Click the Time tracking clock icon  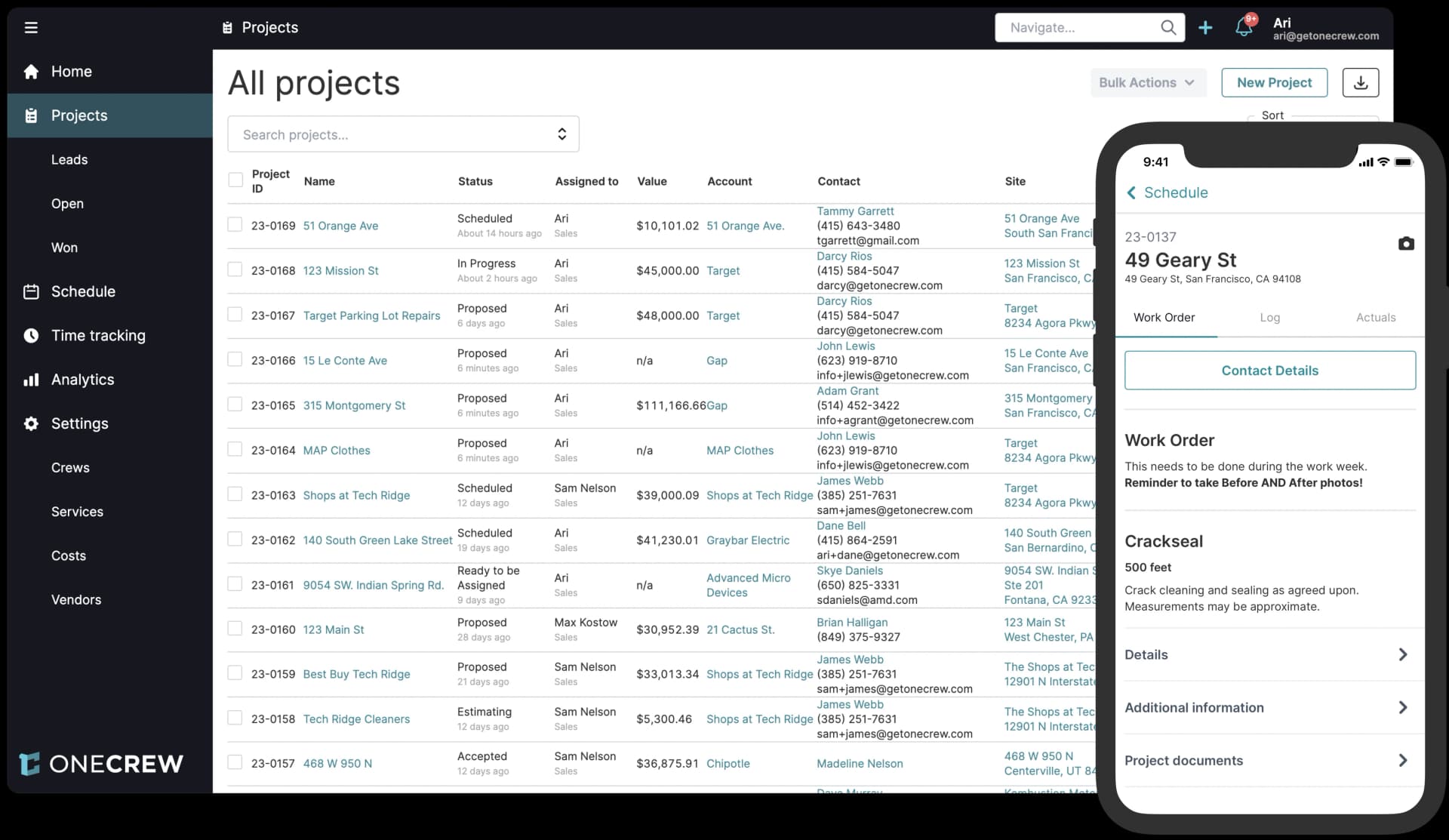click(31, 335)
